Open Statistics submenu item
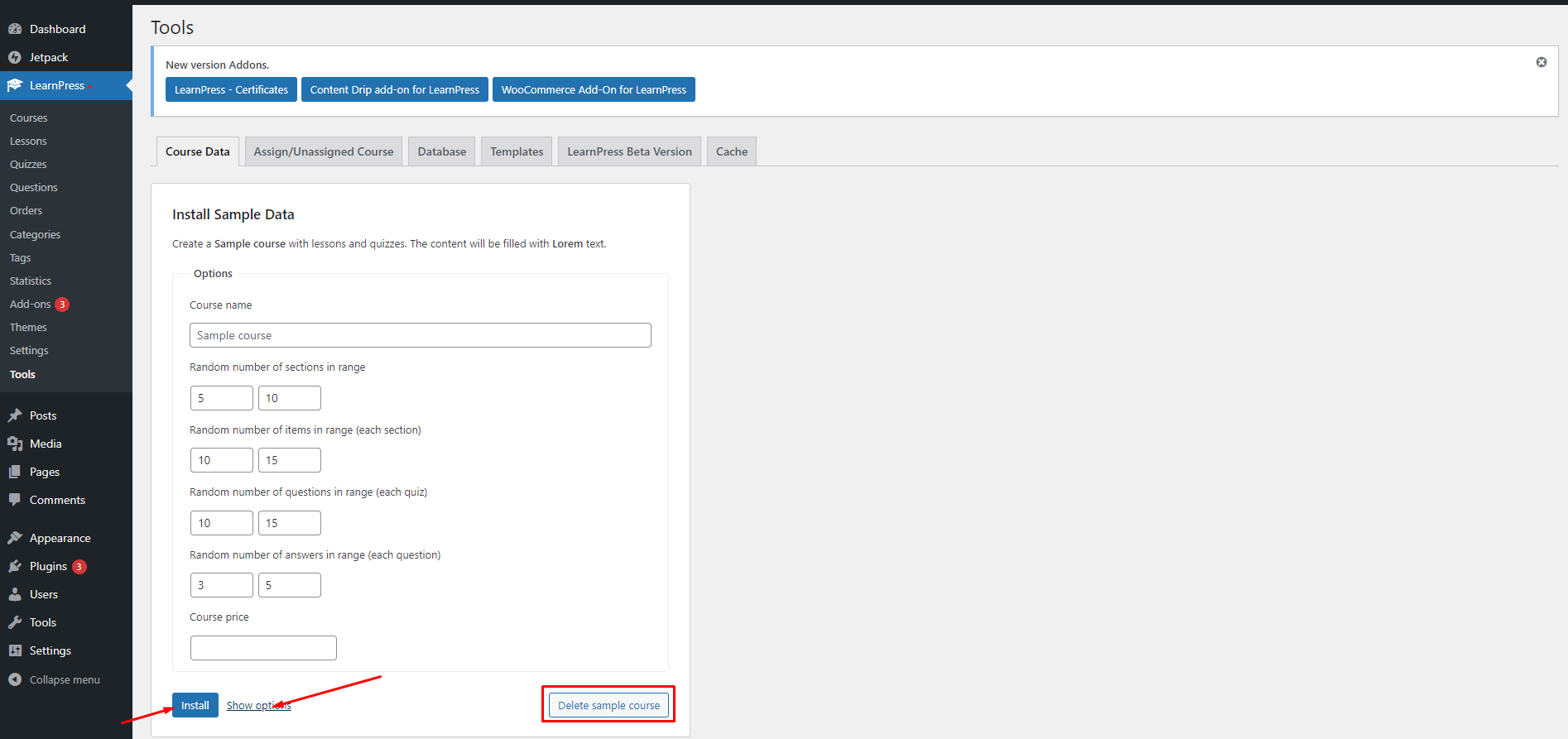The width and height of the screenshot is (1568, 739). (x=31, y=281)
